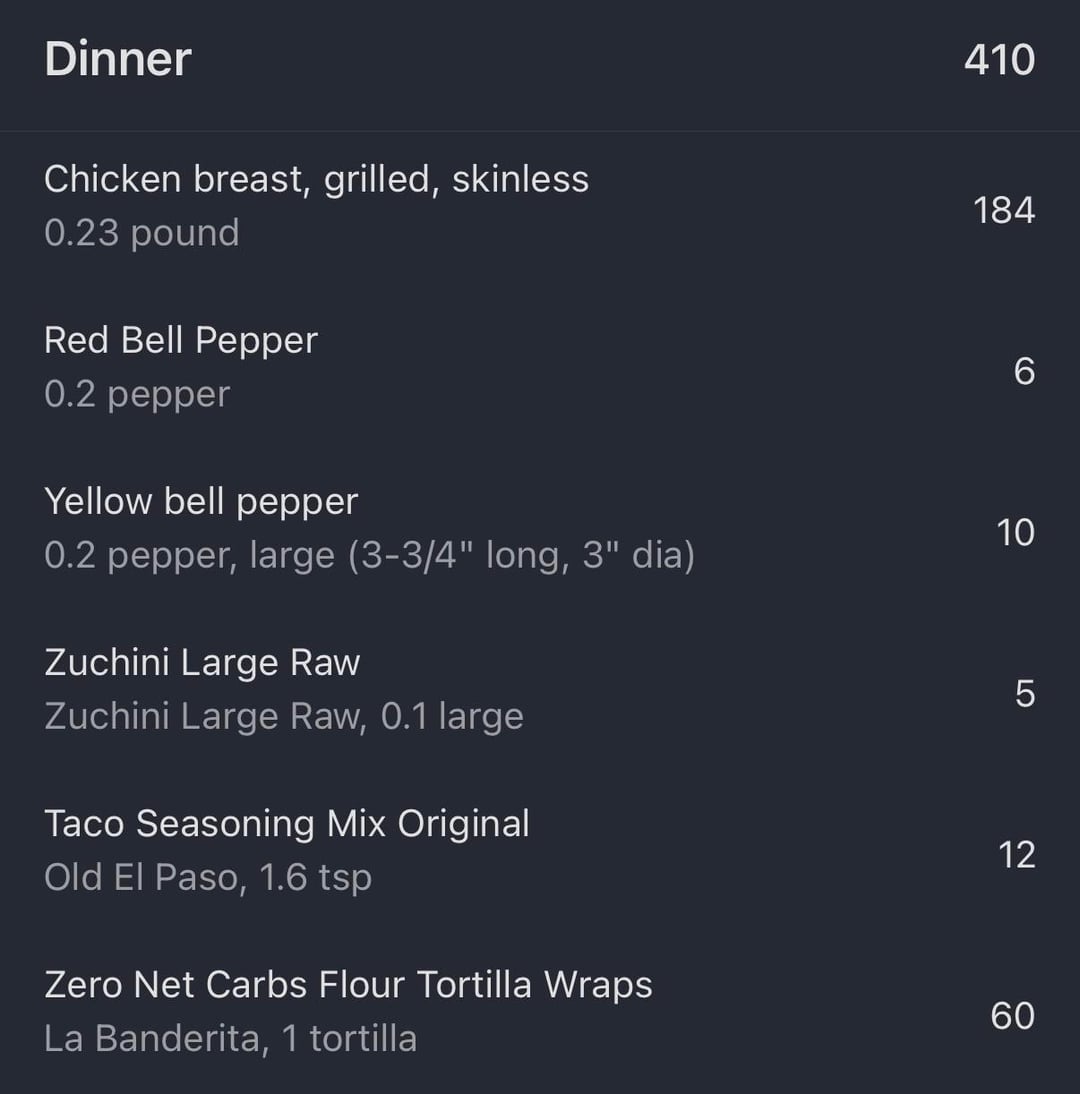Tap the 5 calorie value for zucchini
1080x1094 pixels.
(1024, 693)
